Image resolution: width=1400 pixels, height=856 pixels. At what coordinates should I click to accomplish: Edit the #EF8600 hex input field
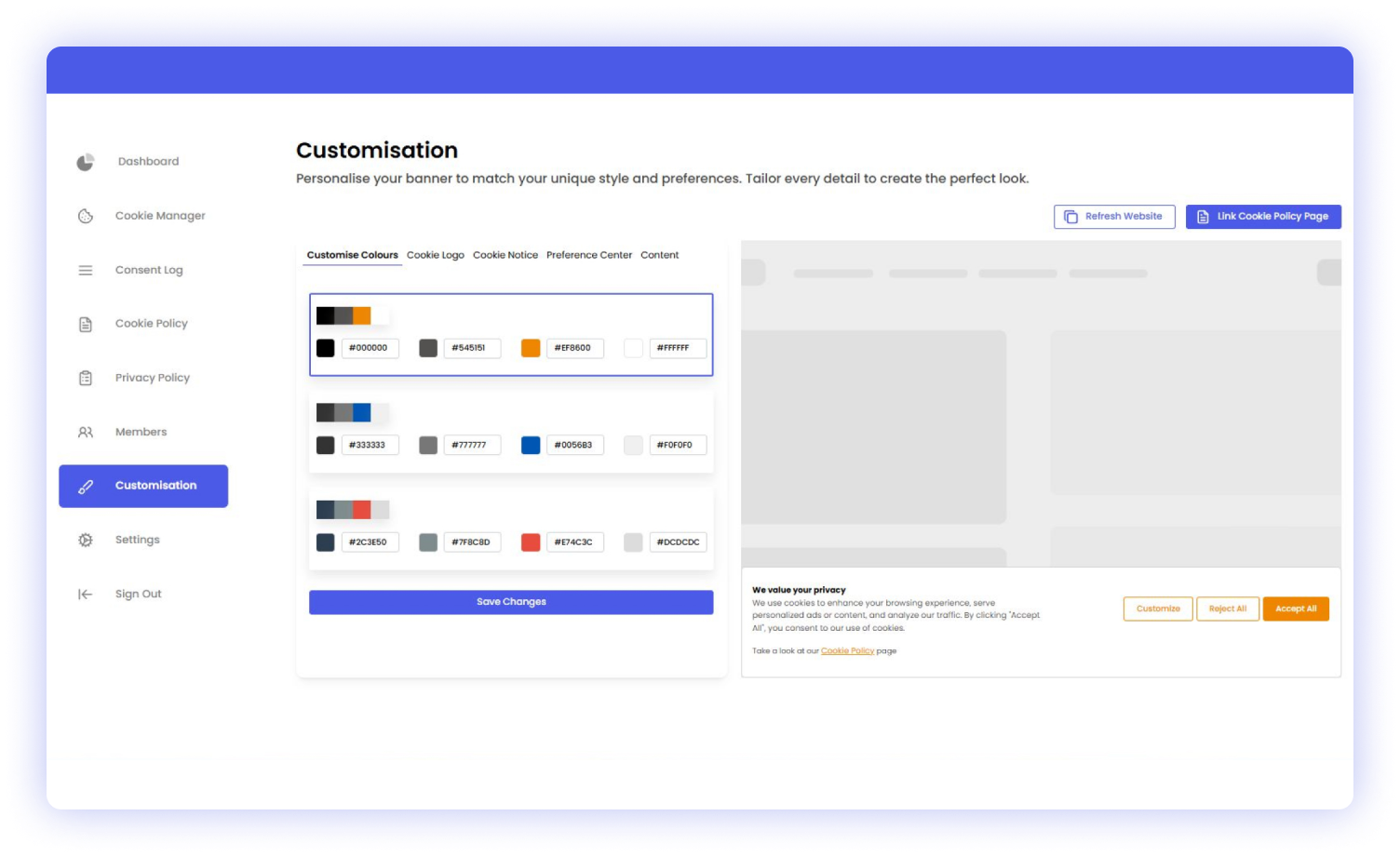tap(575, 348)
